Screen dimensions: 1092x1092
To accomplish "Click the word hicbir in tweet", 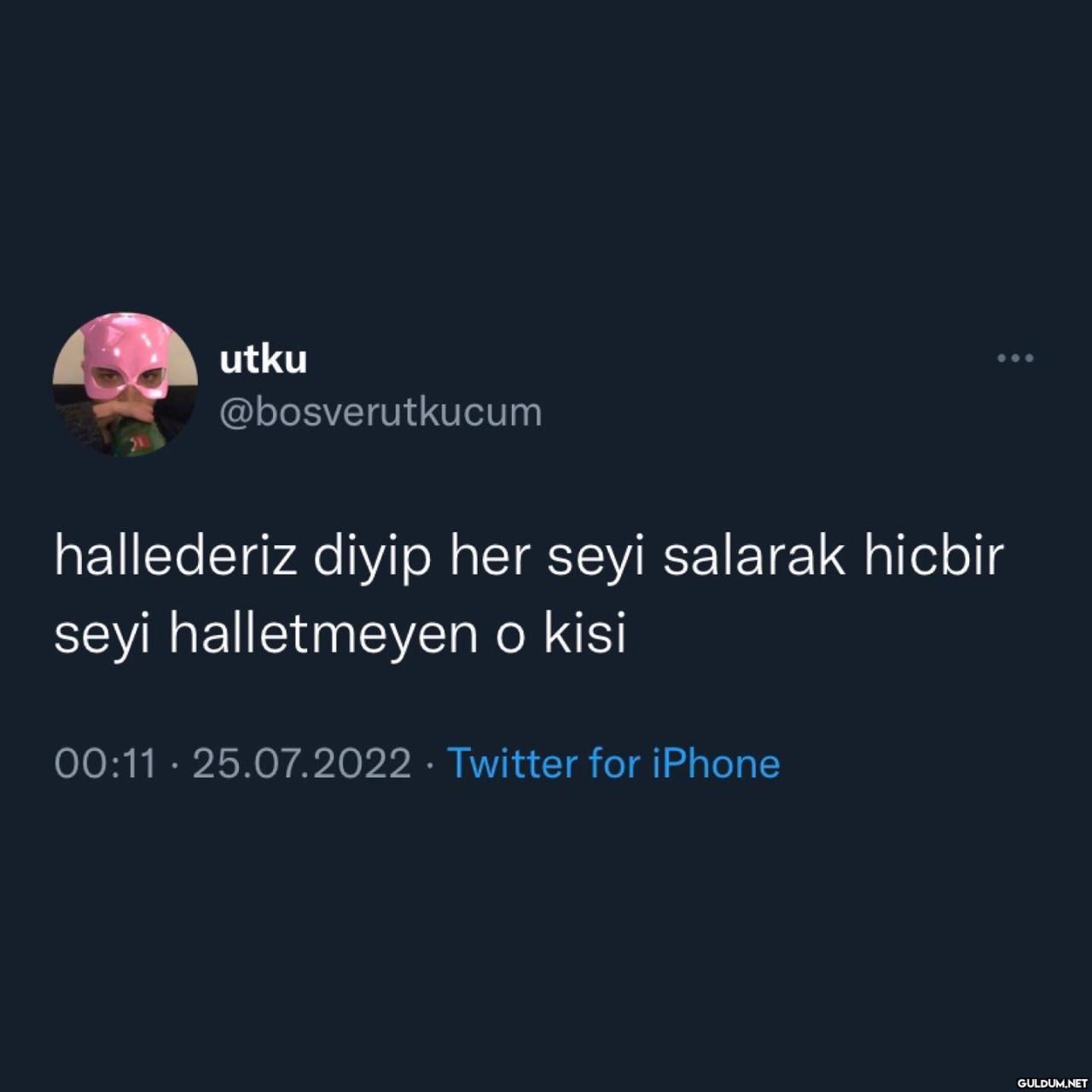I will click(934, 556).
